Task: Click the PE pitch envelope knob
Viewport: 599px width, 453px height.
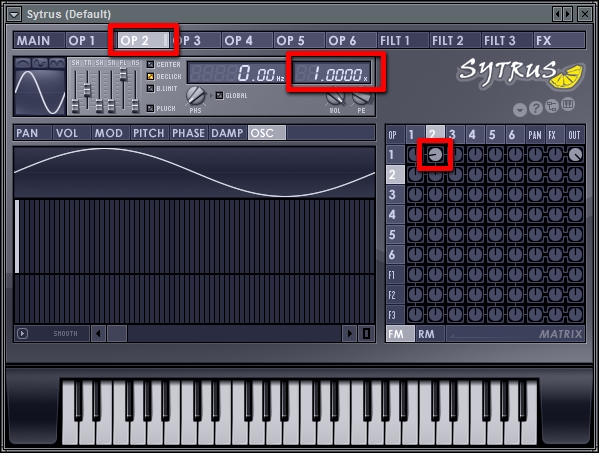Action: coord(361,99)
